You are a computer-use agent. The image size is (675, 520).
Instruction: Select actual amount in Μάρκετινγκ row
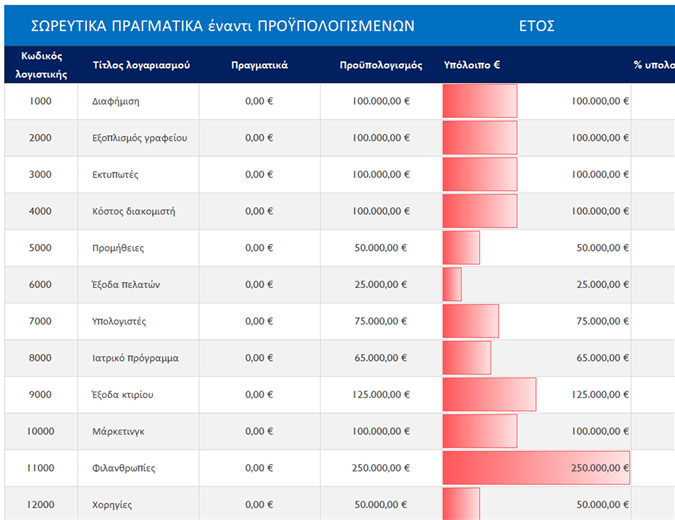point(260,431)
